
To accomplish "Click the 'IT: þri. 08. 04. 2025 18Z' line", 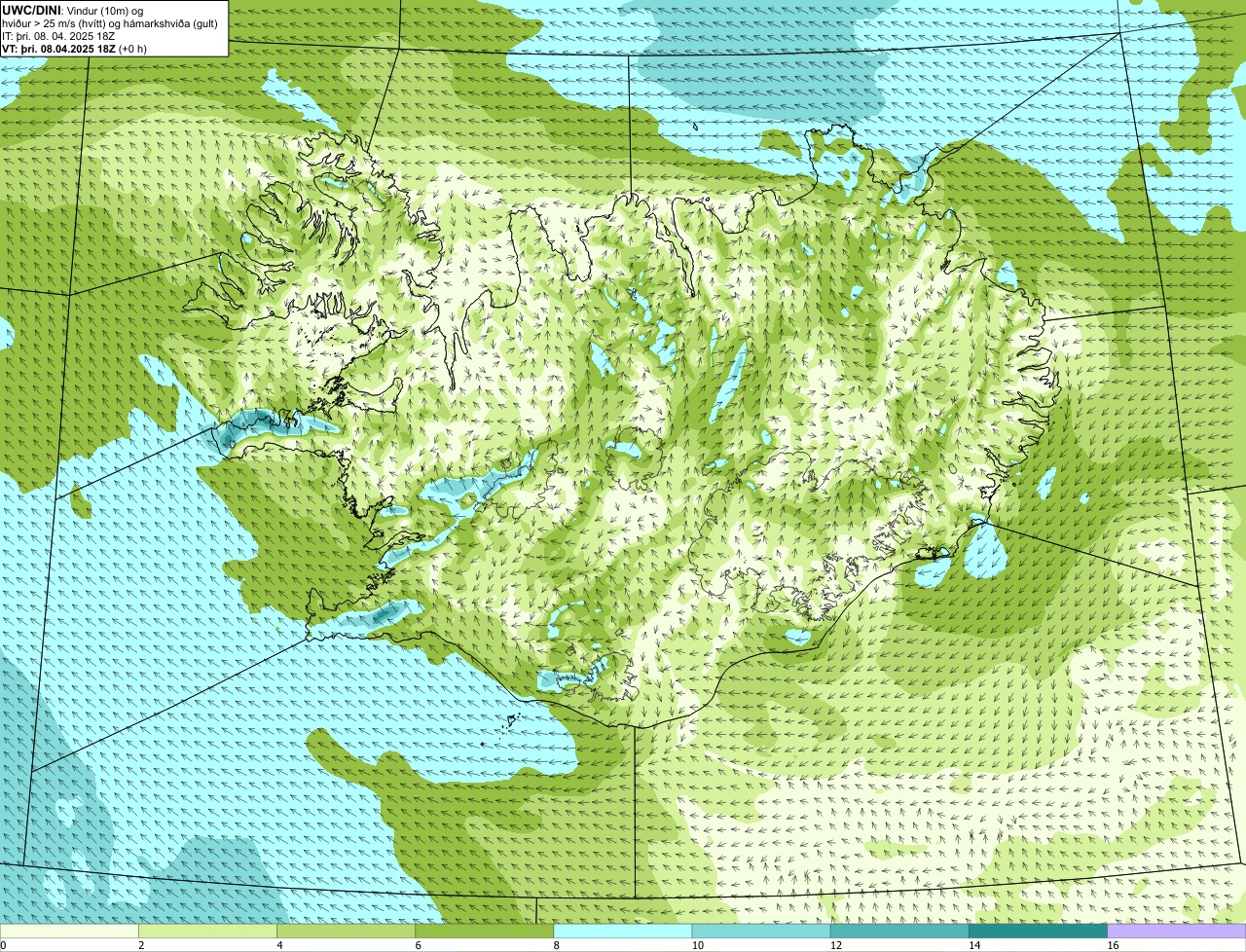I will pos(58,36).
